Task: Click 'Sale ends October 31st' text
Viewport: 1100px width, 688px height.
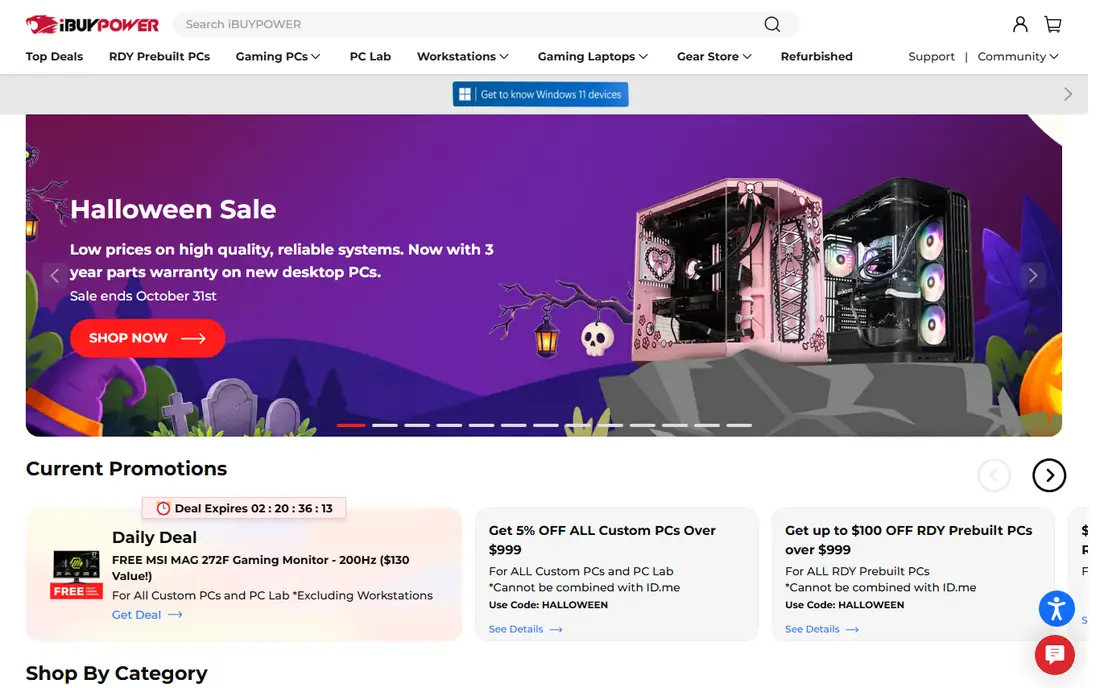Action: 143,296
